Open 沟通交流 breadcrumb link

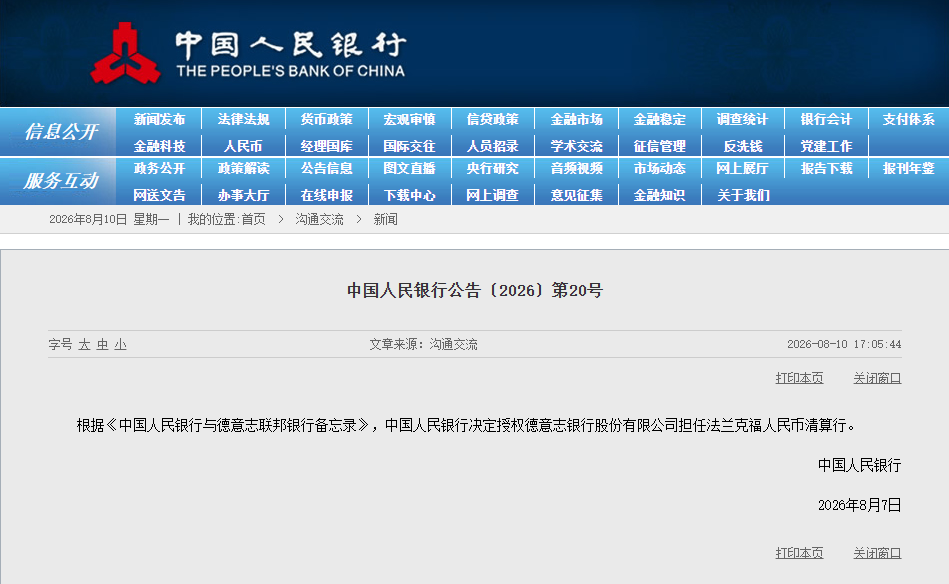tap(319, 219)
